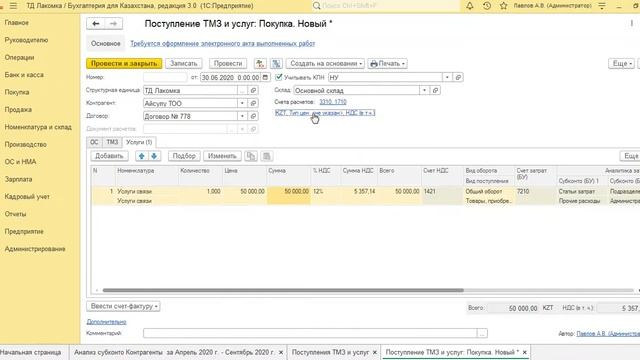Open document structure icon beside postings icon
This screenshot has height=360, width=640.
276,64
